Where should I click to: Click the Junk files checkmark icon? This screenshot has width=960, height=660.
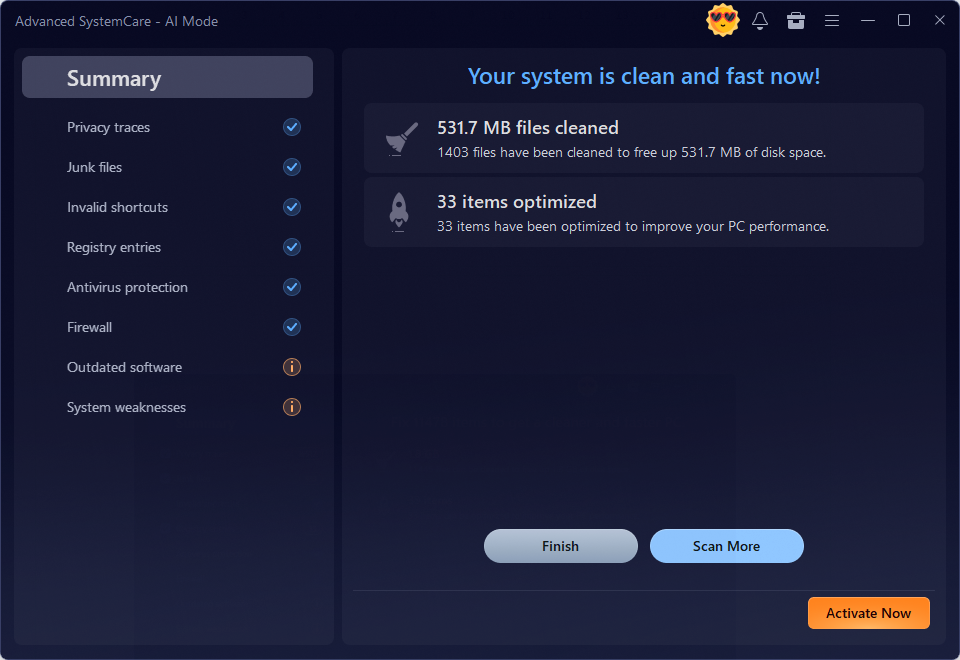click(292, 167)
